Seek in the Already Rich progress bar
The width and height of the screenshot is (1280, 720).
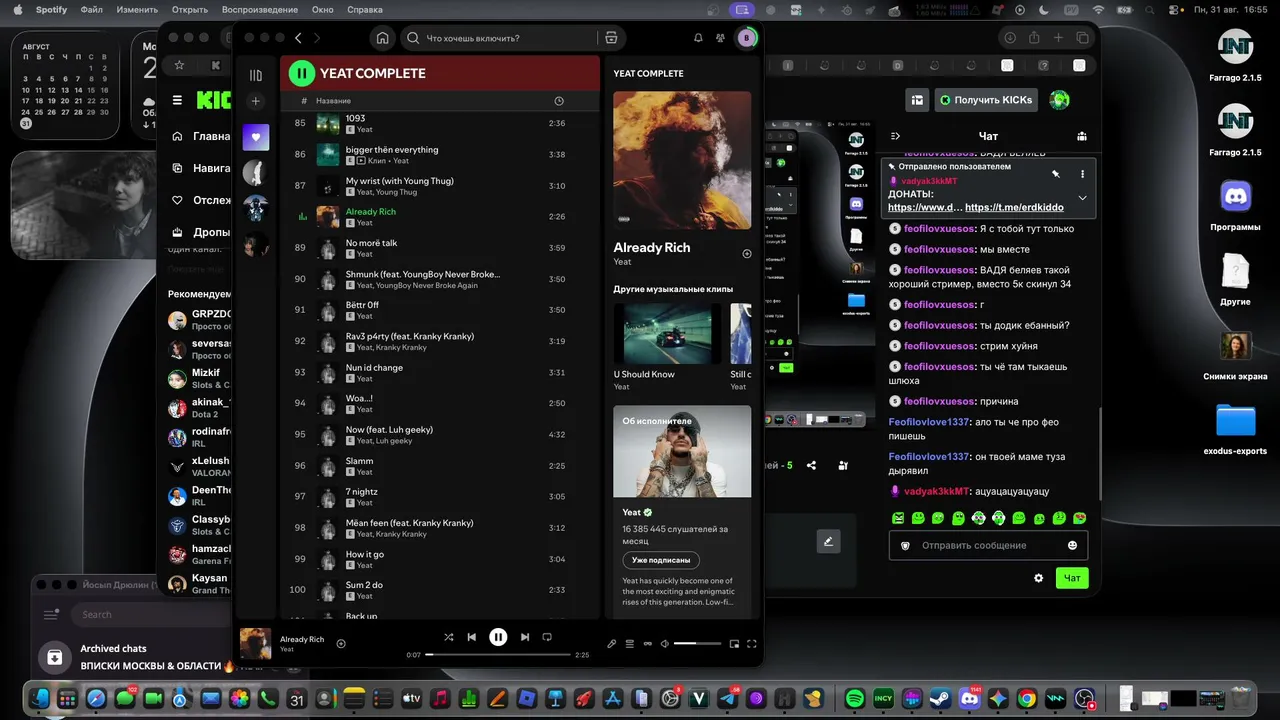point(498,655)
